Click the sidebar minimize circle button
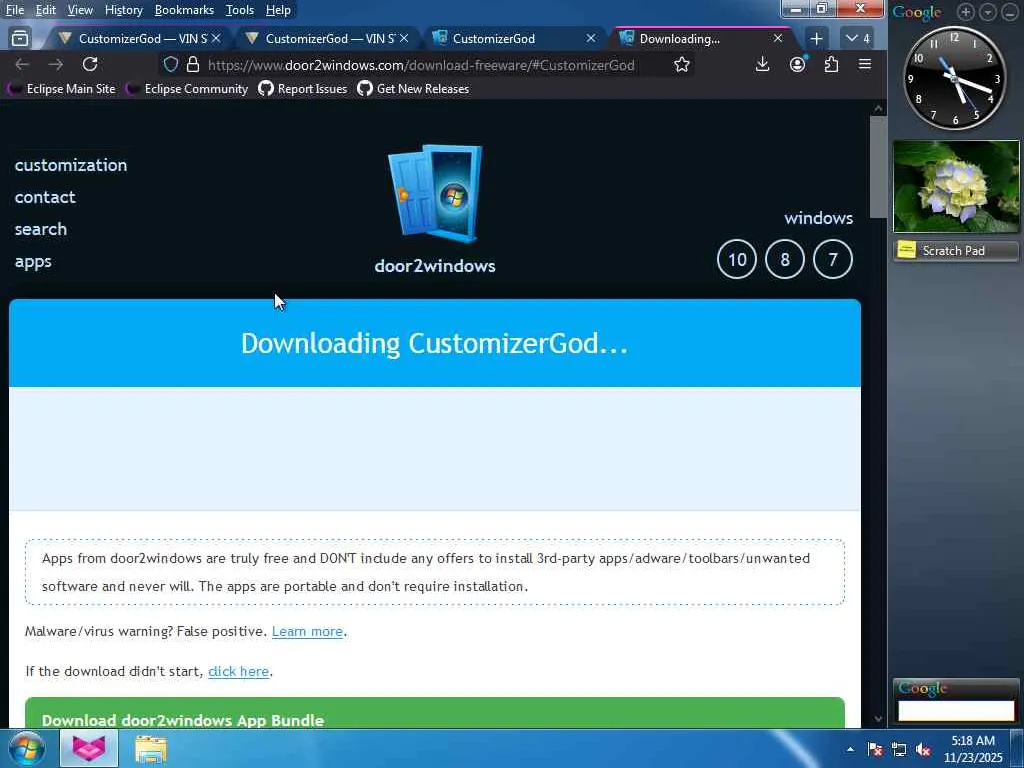The height and width of the screenshot is (768, 1024). [1010, 12]
